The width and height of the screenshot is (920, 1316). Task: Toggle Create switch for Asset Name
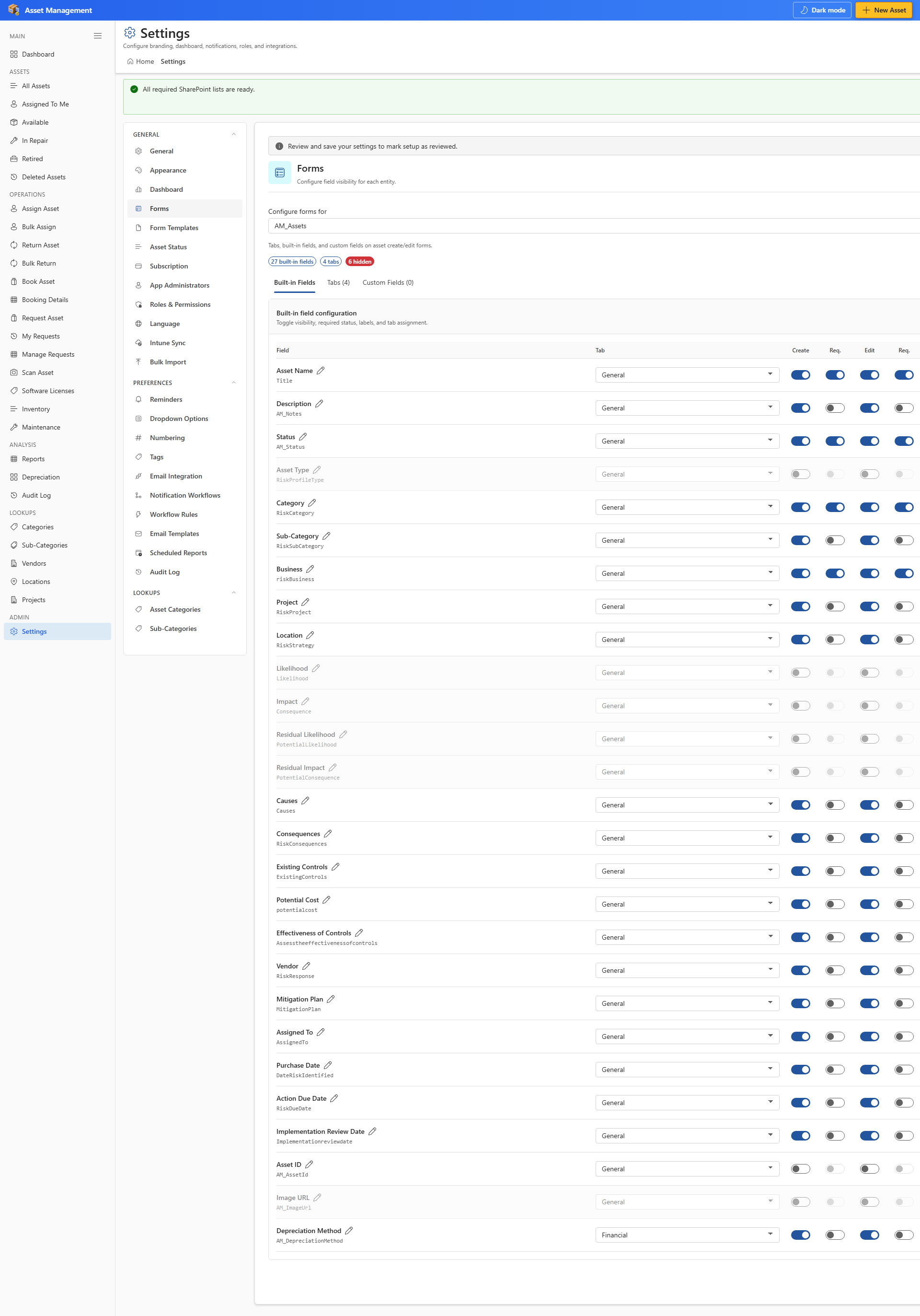click(800, 375)
